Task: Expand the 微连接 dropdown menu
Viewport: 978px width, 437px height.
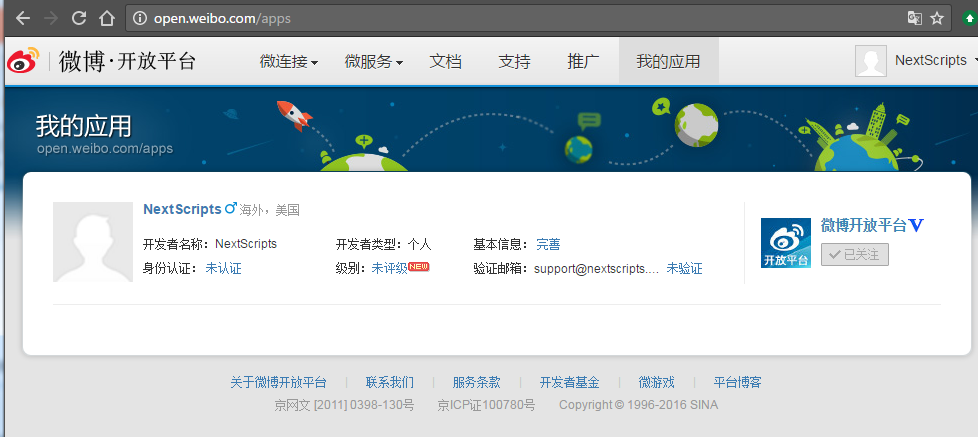Action: click(289, 62)
